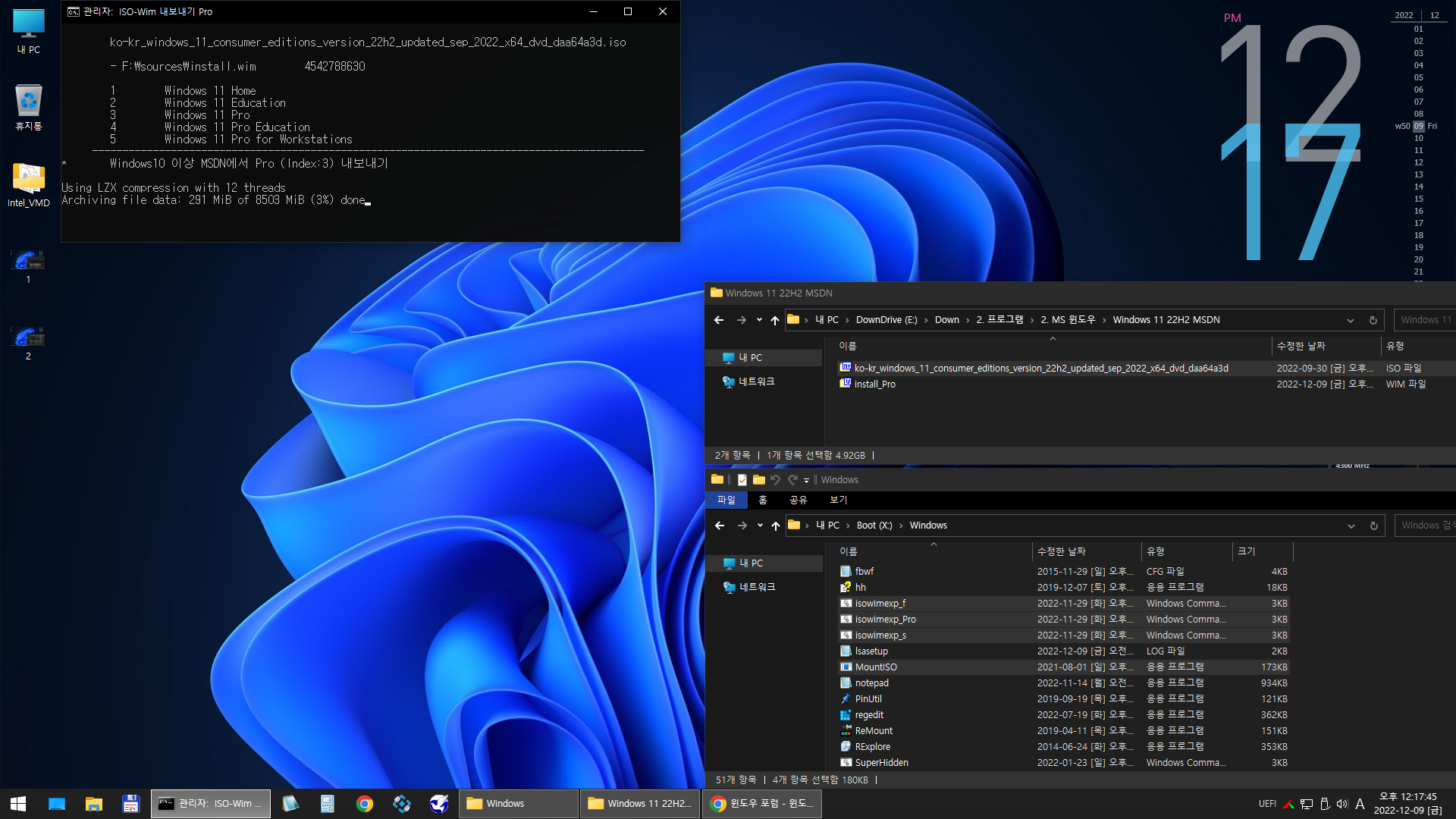Image resolution: width=1456 pixels, height=819 pixels.
Task: Sort by 수정한 날짜 in MSDN window
Action: click(1301, 346)
